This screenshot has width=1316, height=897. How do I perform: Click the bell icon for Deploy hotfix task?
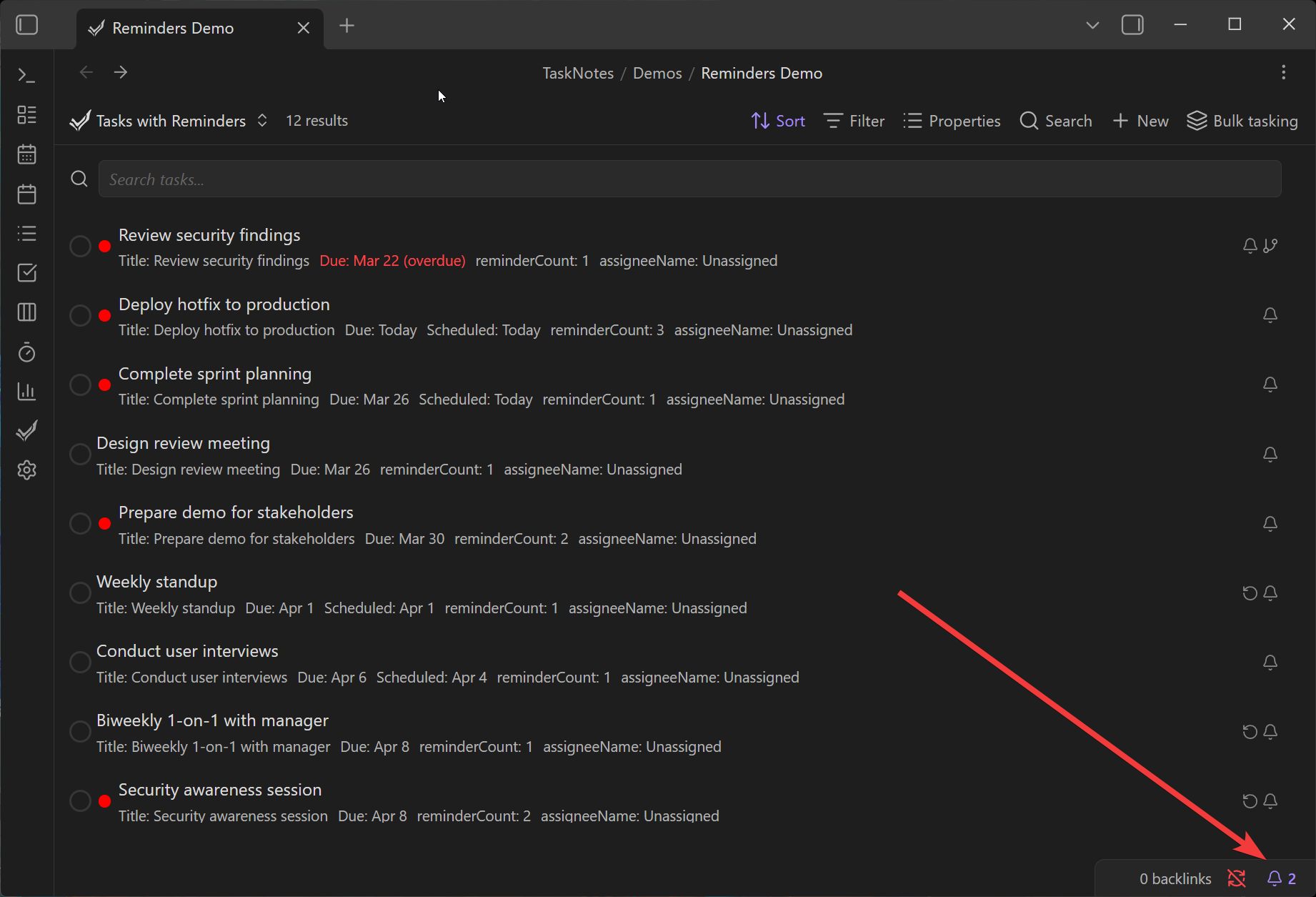point(1270,315)
